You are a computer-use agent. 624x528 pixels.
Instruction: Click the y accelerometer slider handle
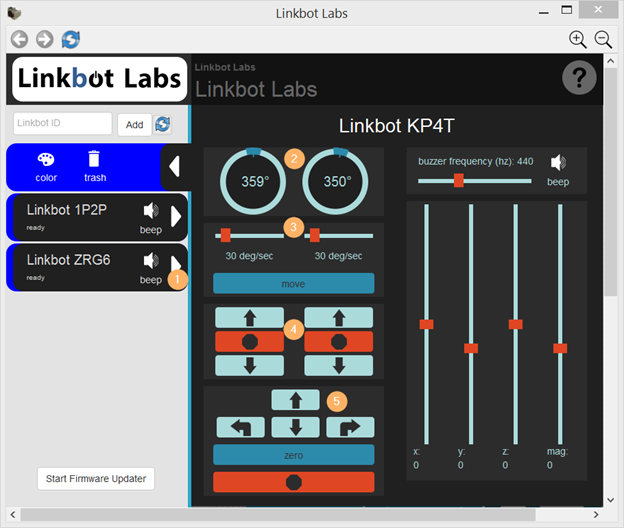(x=471, y=349)
